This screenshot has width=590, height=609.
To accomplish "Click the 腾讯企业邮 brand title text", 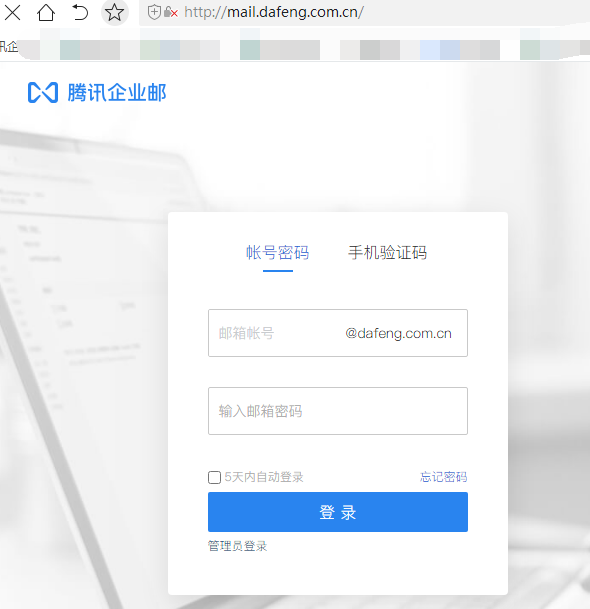I will point(117,92).
